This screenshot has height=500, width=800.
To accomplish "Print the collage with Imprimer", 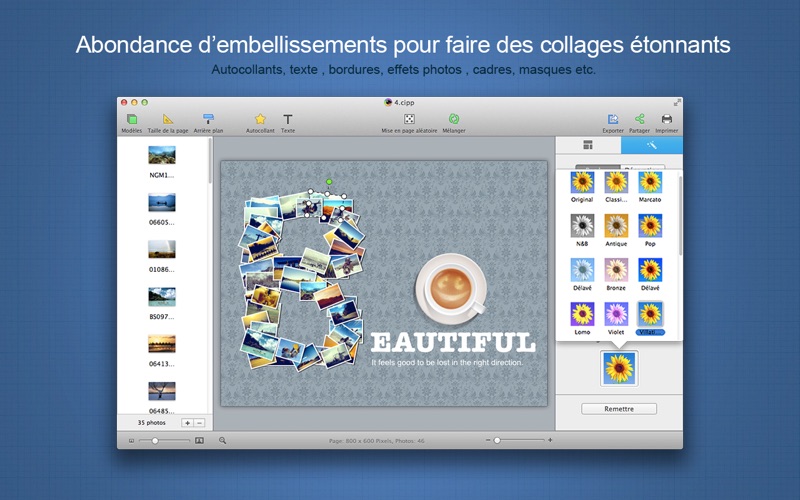I will tap(667, 123).
